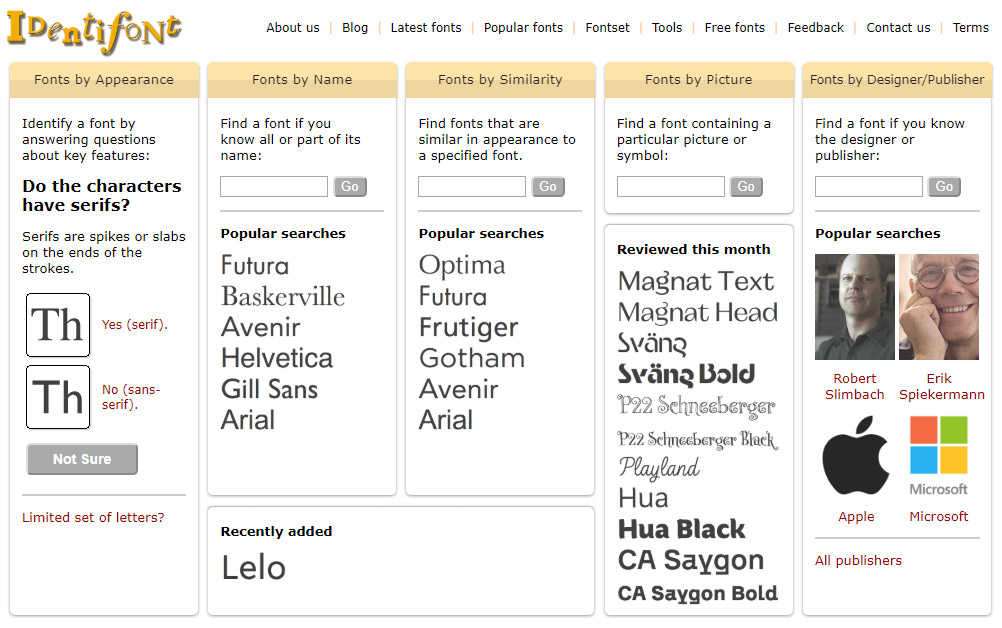The width and height of the screenshot is (1002, 628).
Task: Open the Terms page
Action: (970, 27)
